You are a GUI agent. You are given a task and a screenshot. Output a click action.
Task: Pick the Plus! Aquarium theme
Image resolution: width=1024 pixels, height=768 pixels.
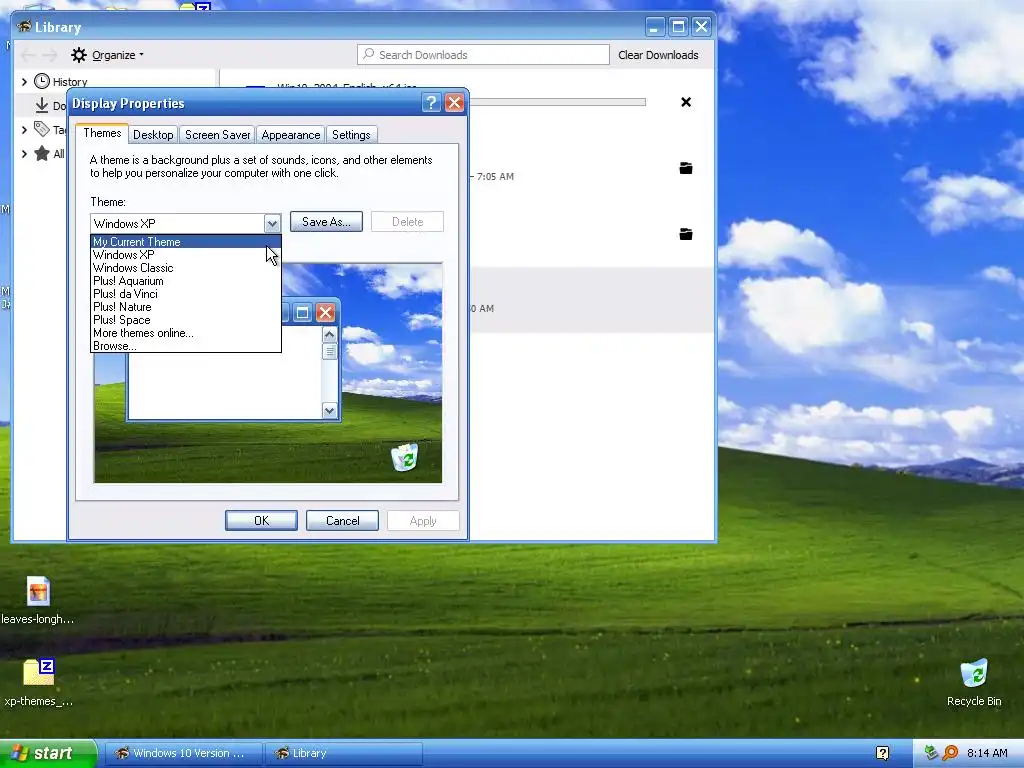tap(185, 281)
